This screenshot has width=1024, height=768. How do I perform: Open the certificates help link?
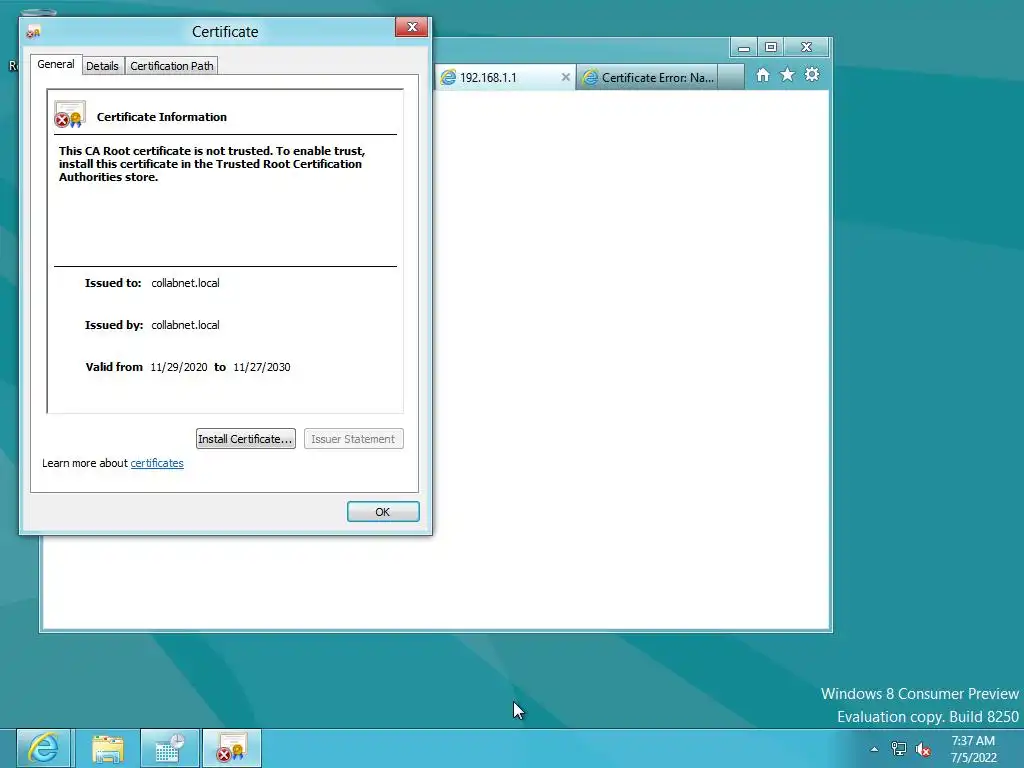tap(157, 463)
